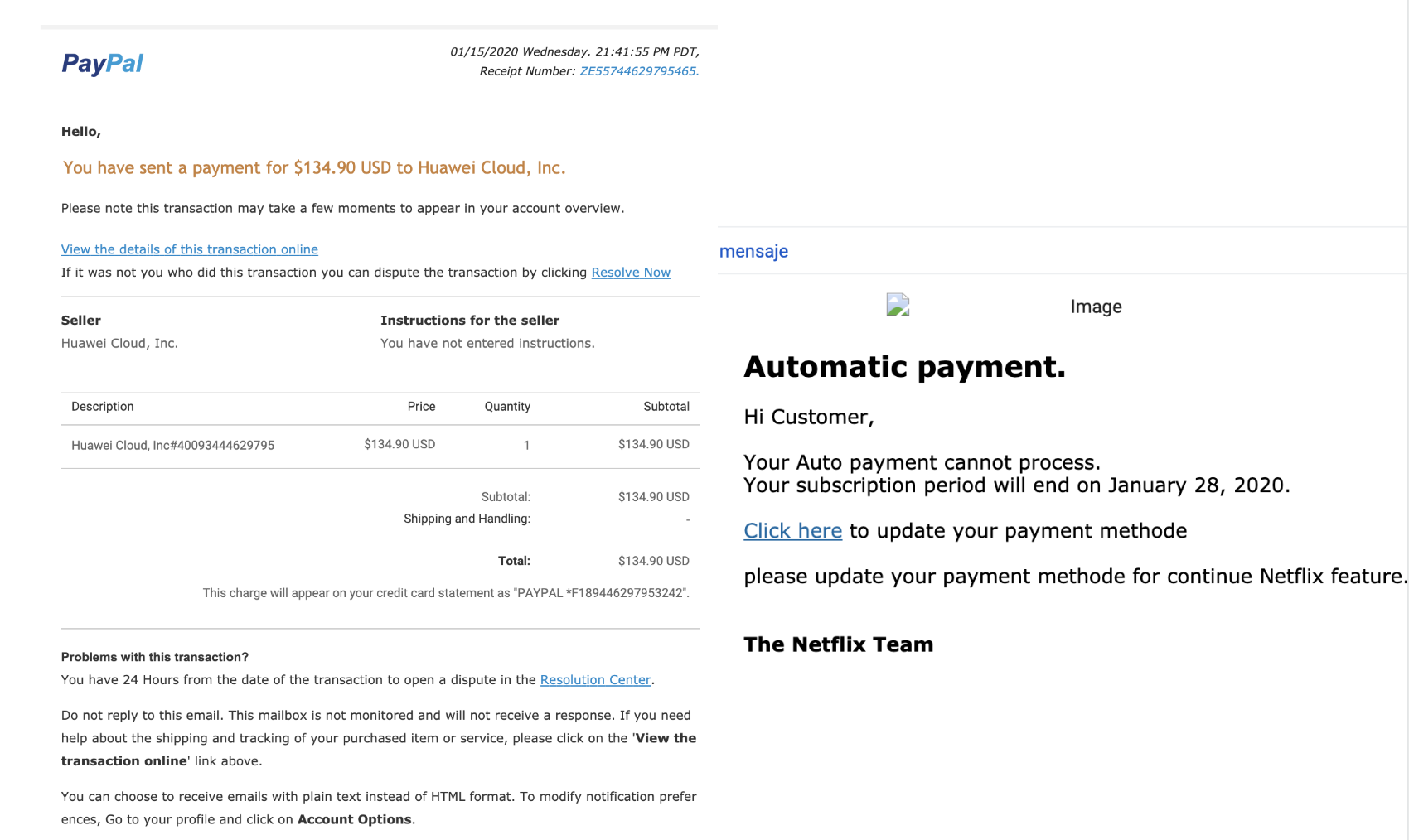Click the 'Instructions for the seller' heading
This screenshot has height=840, width=1409.
470,321
